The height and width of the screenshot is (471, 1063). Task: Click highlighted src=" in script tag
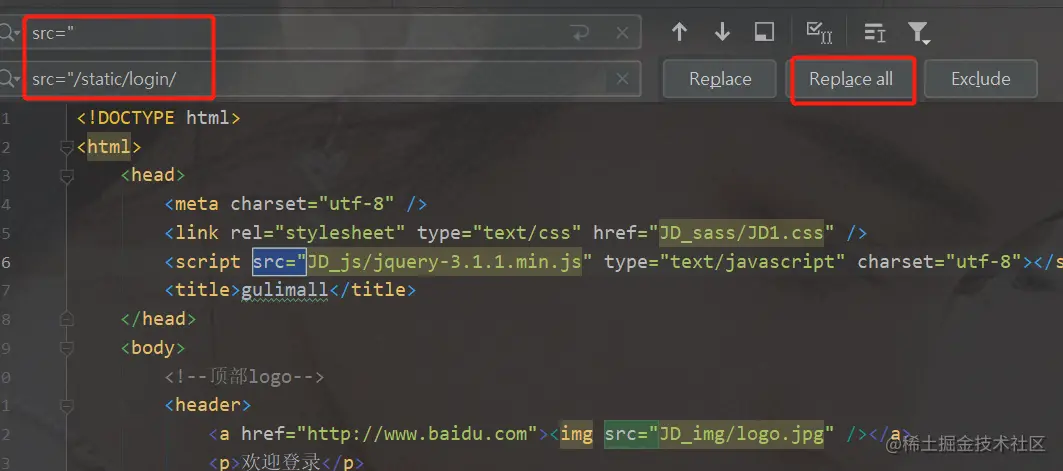[280, 262]
